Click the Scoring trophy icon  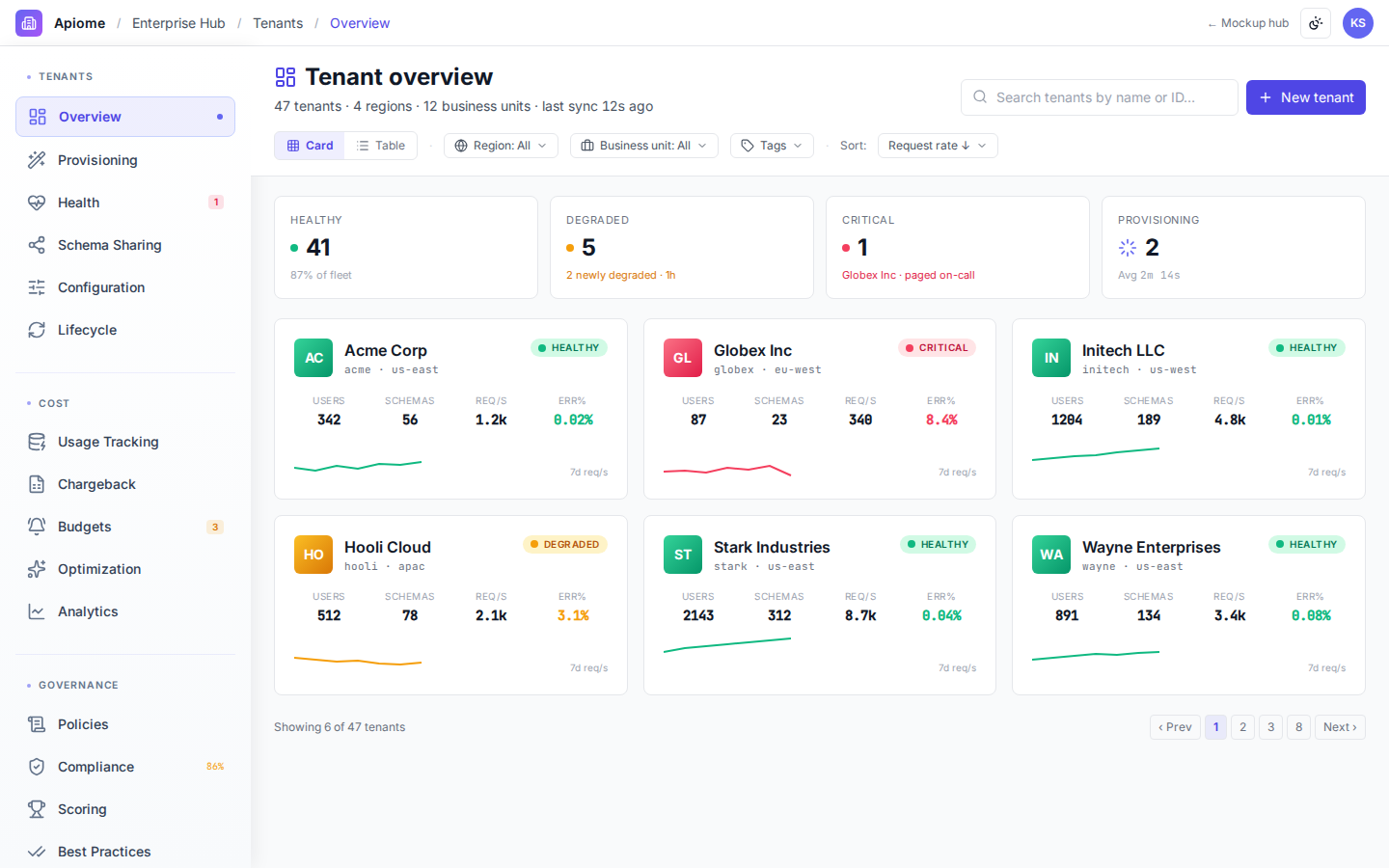click(x=37, y=809)
